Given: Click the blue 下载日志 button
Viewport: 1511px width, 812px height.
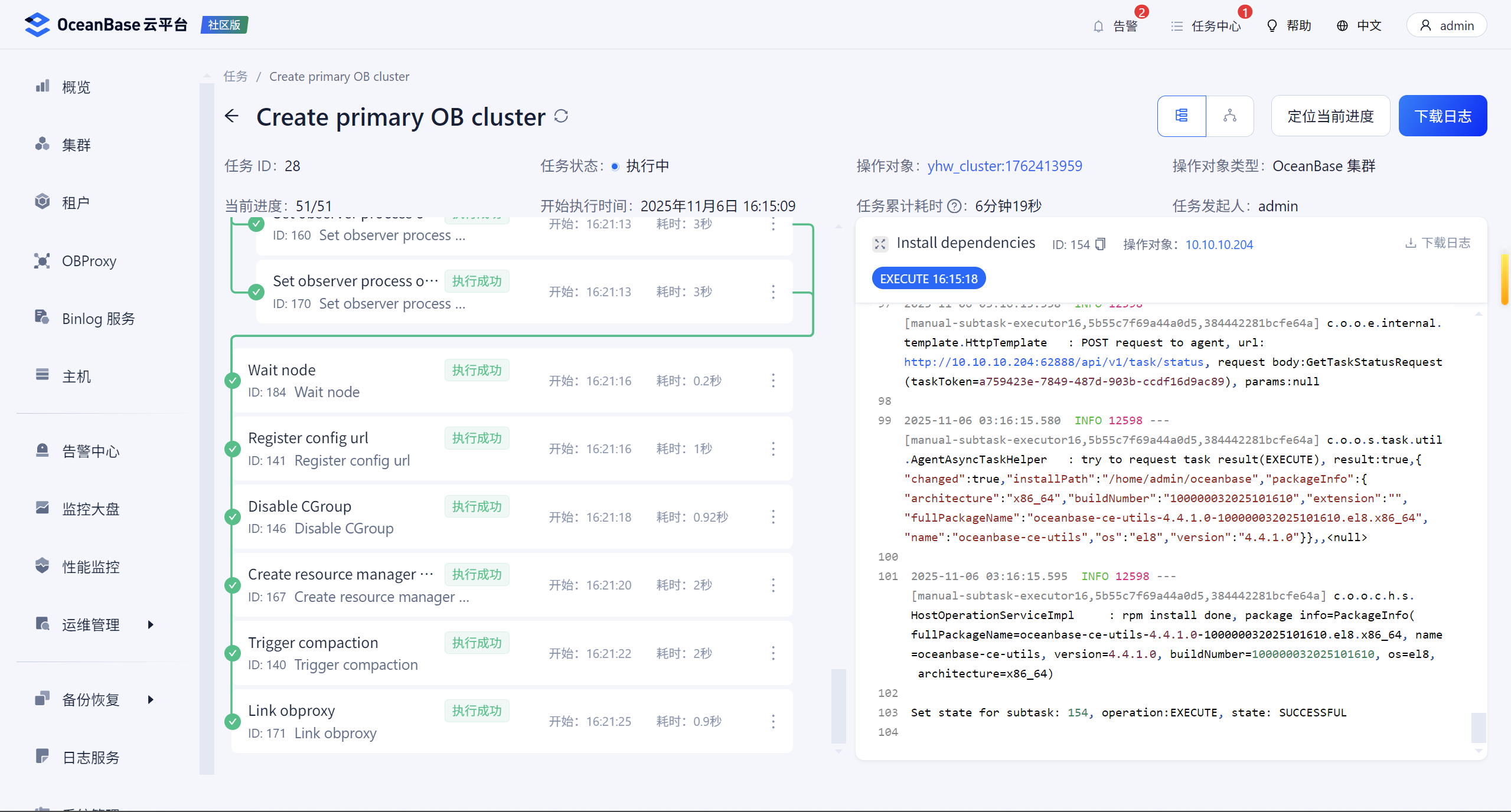Looking at the screenshot, I should point(1442,116).
